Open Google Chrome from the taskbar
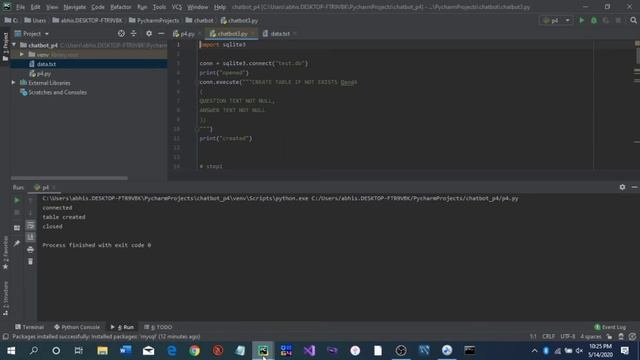This screenshot has width=640, height=360. [x=195, y=351]
